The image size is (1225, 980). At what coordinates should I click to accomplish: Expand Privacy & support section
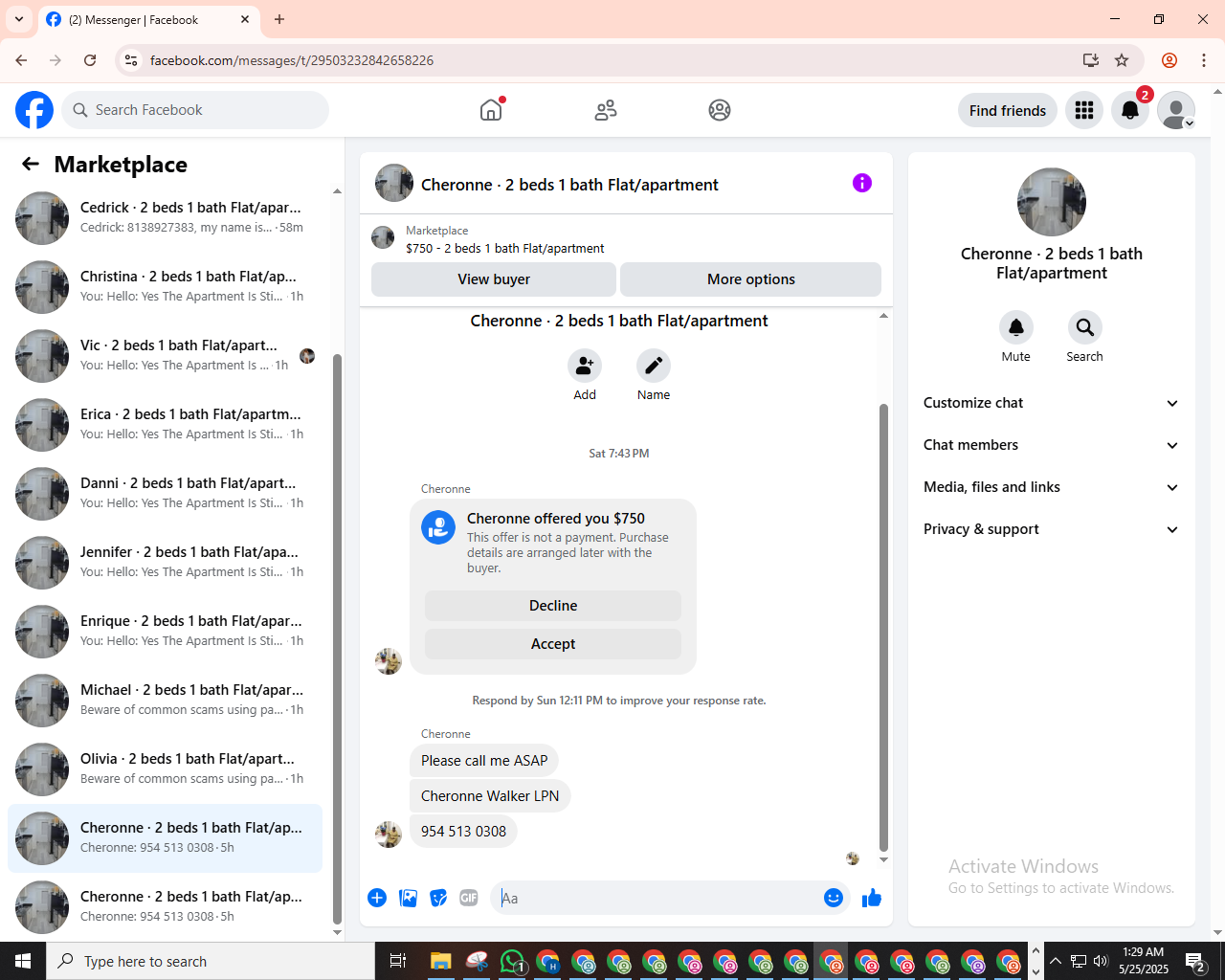pyautogui.click(x=1051, y=529)
